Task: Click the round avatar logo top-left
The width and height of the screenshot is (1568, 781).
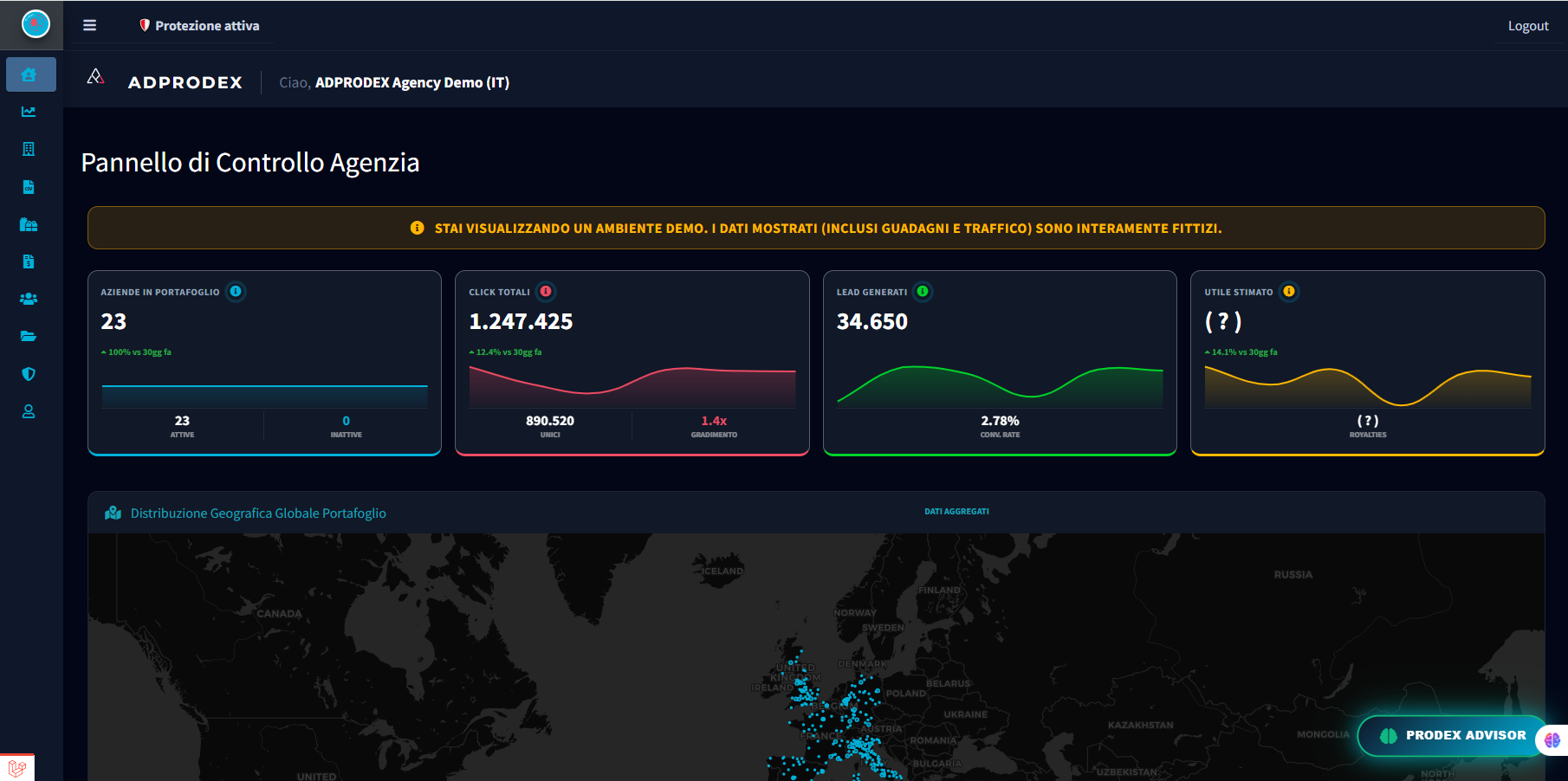Action: pyautogui.click(x=36, y=24)
